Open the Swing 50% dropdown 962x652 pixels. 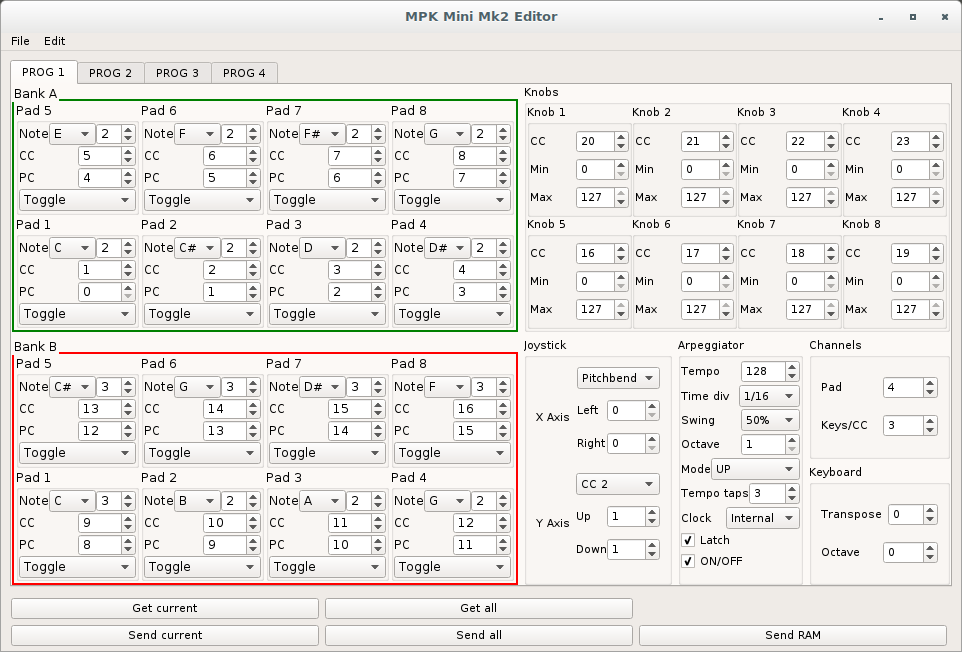click(x=769, y=420)
